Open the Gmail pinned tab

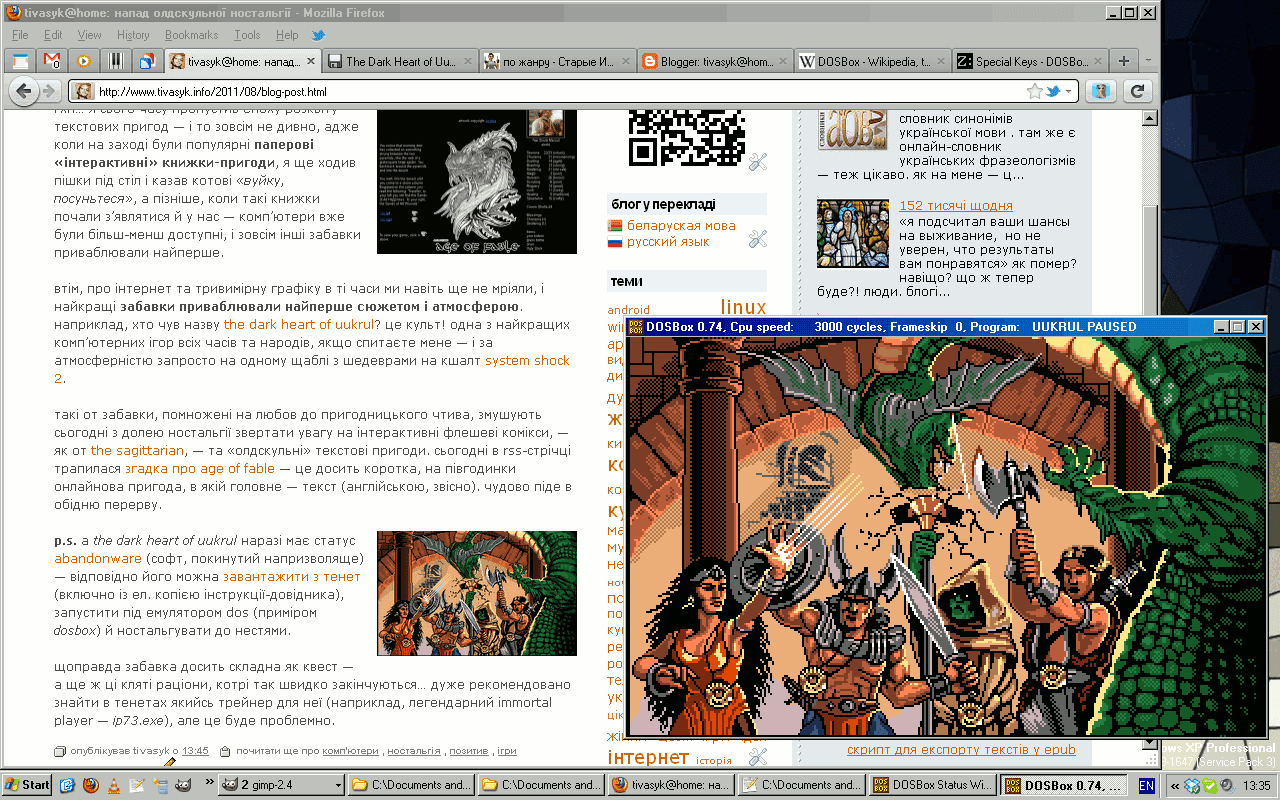[53, 61]
